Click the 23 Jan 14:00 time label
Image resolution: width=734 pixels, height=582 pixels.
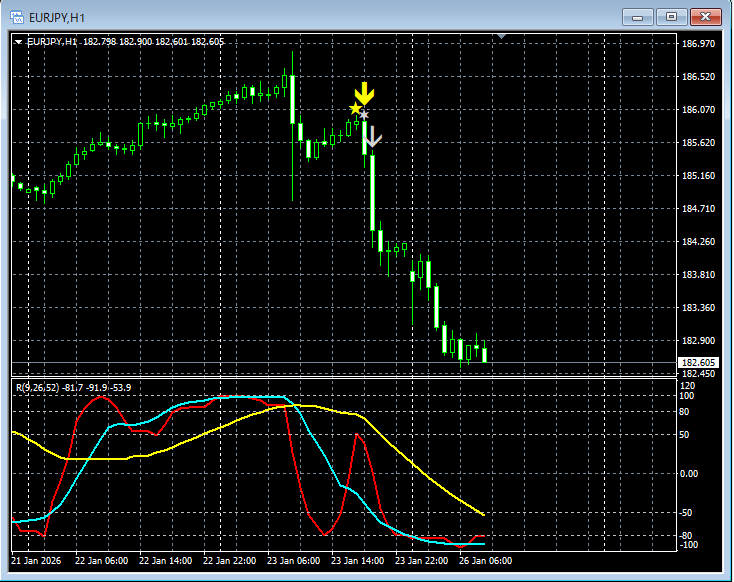359,560
